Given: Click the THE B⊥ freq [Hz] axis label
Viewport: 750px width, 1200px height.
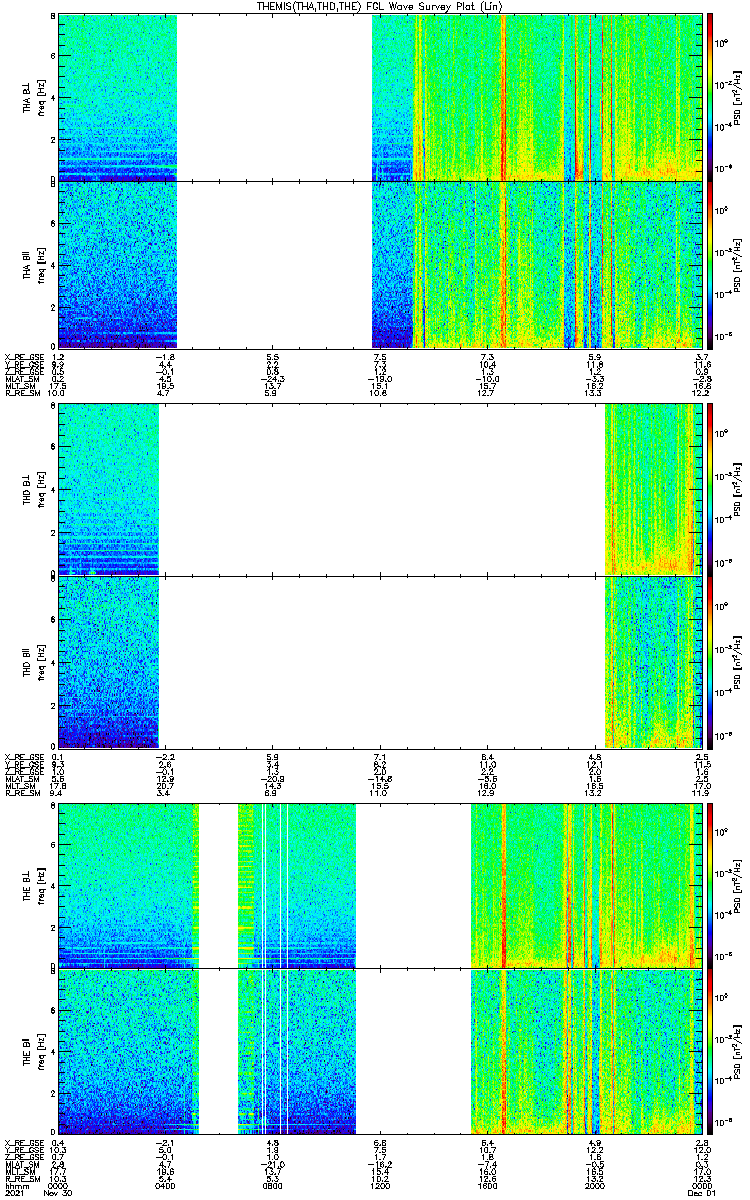Looking at the screenshot, I should coord(40,885).
